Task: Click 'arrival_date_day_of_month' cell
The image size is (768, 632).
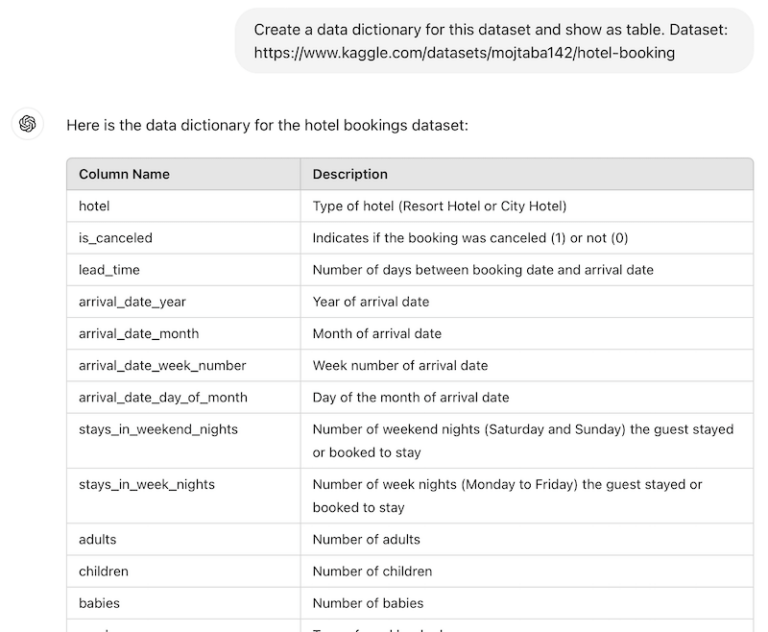Action: coord(163,397)
